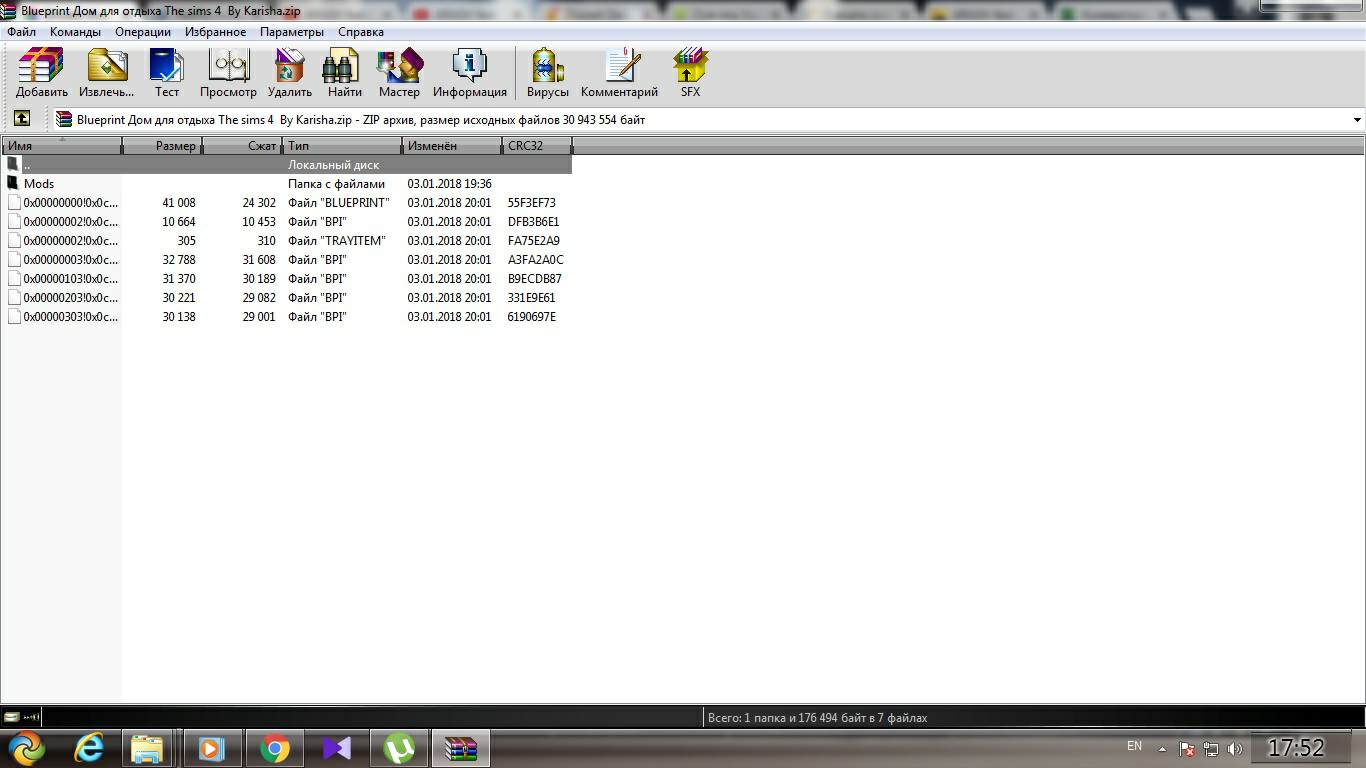Screen dimensions: 1366x768
Task: Sort files by Размер column header
Action: [x=163, y=146]
